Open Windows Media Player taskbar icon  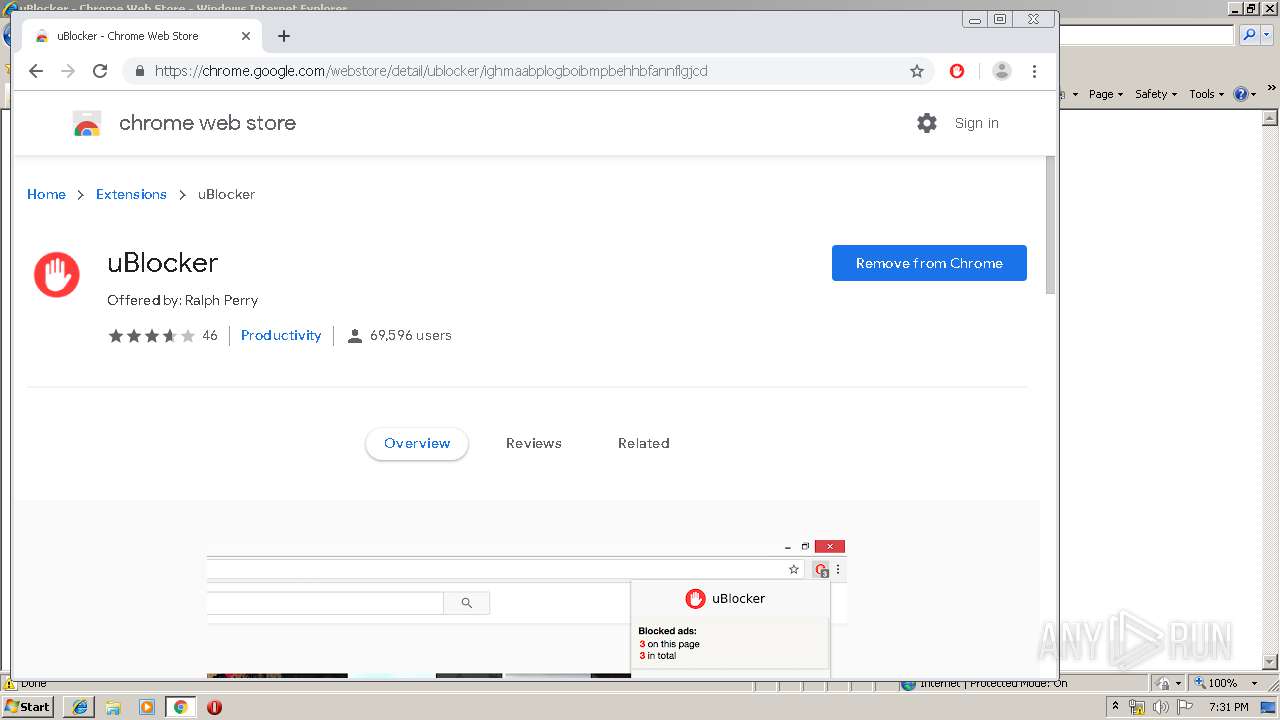pyautogui.click(x=147, y=706)
